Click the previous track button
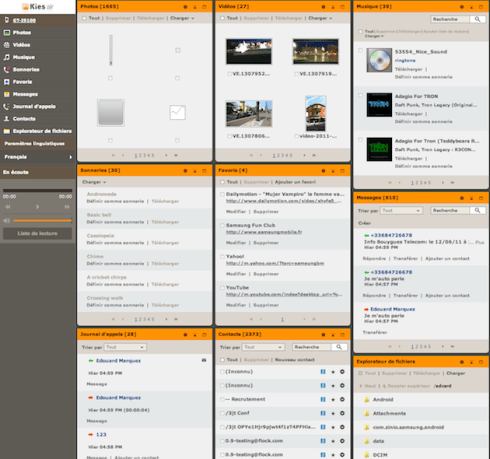 [8, 207]
